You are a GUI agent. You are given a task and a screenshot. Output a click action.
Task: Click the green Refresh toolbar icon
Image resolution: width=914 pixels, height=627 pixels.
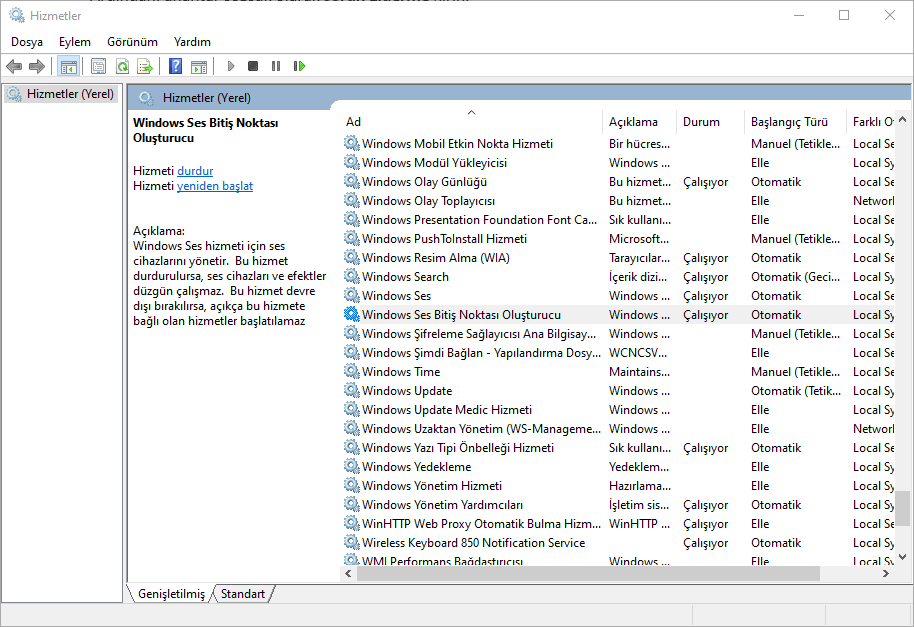(x=122, y=66)
